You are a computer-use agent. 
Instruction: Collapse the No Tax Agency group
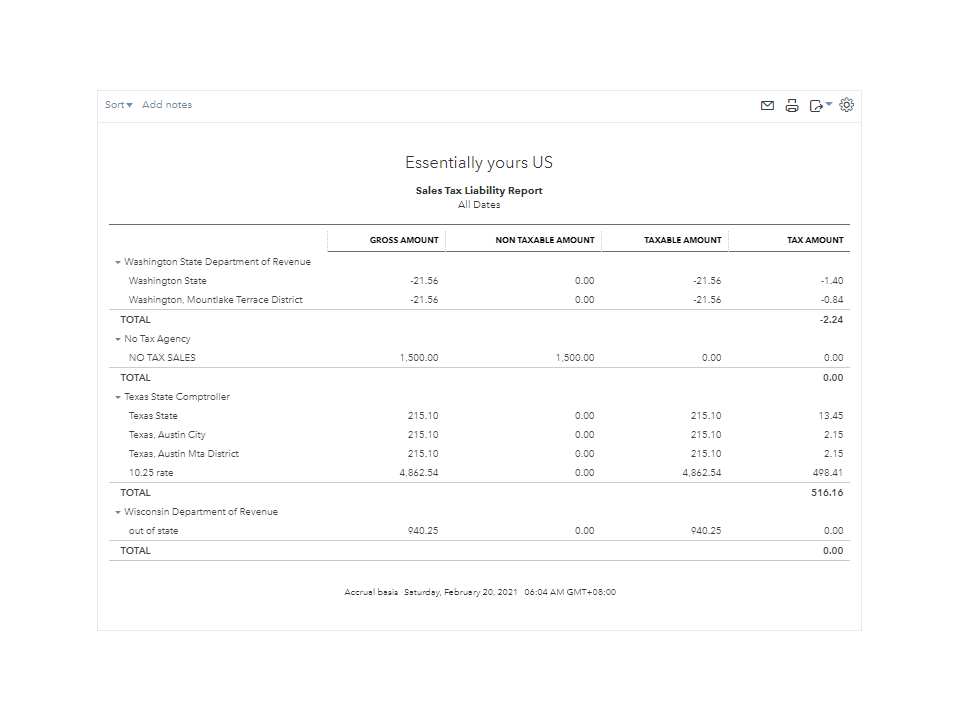[x=118, y=339]
